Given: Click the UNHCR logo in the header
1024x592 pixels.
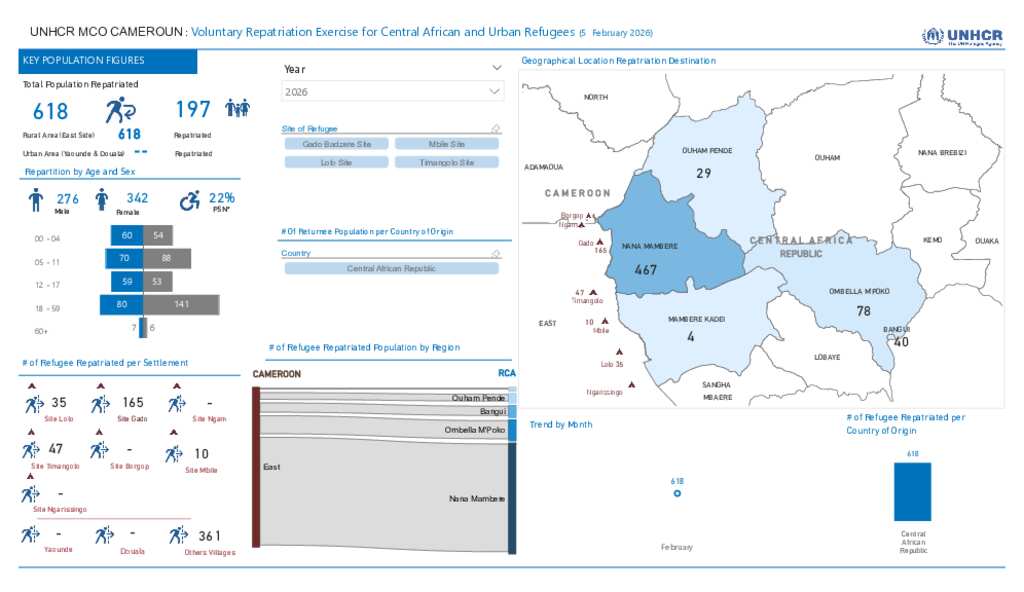Looking at the screenshot, I should [962, 36].
